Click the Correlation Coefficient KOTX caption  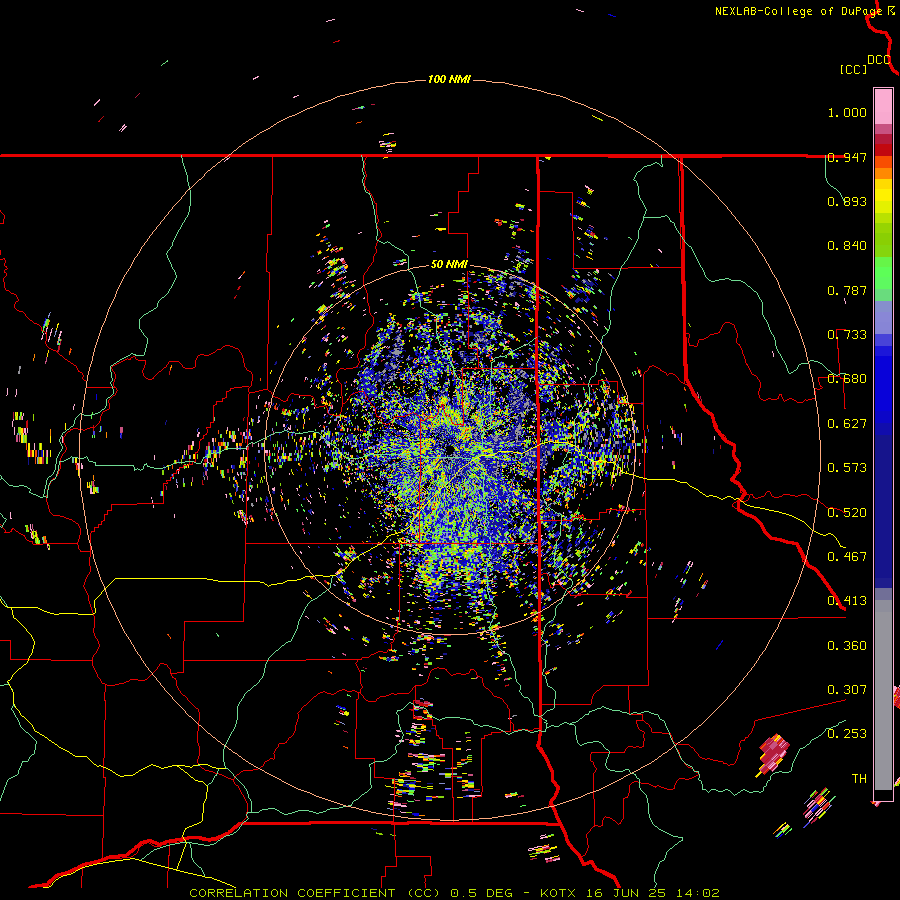[x=454, y=893]
